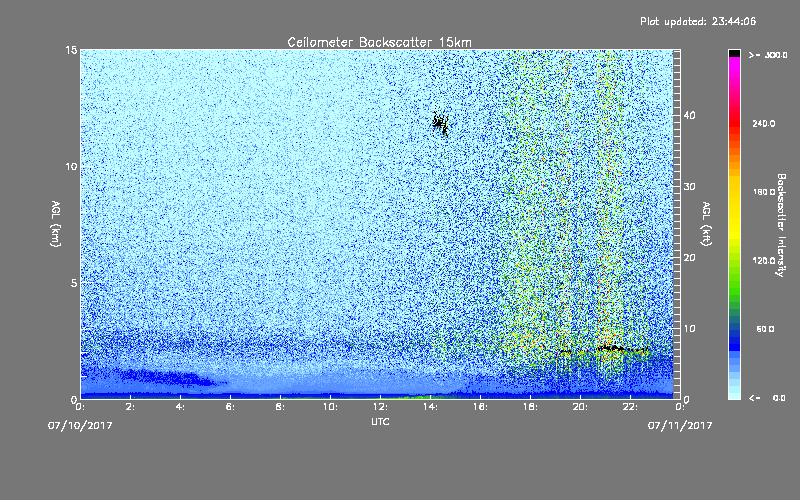Click the 'Ceilometer Backscatter 15km' plot title
Image resolution: width=800 pixels, height=500 pixels.
[x=379, y=42]
